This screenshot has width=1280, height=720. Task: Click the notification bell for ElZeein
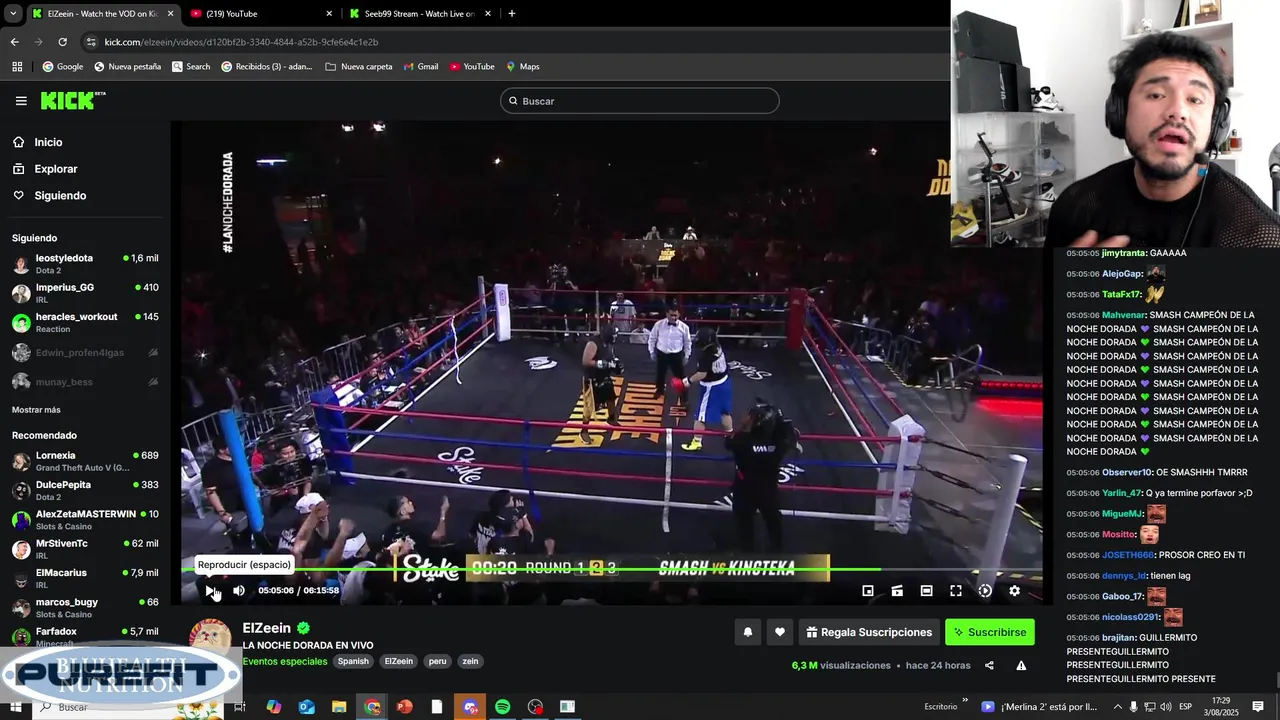[747, 632]
